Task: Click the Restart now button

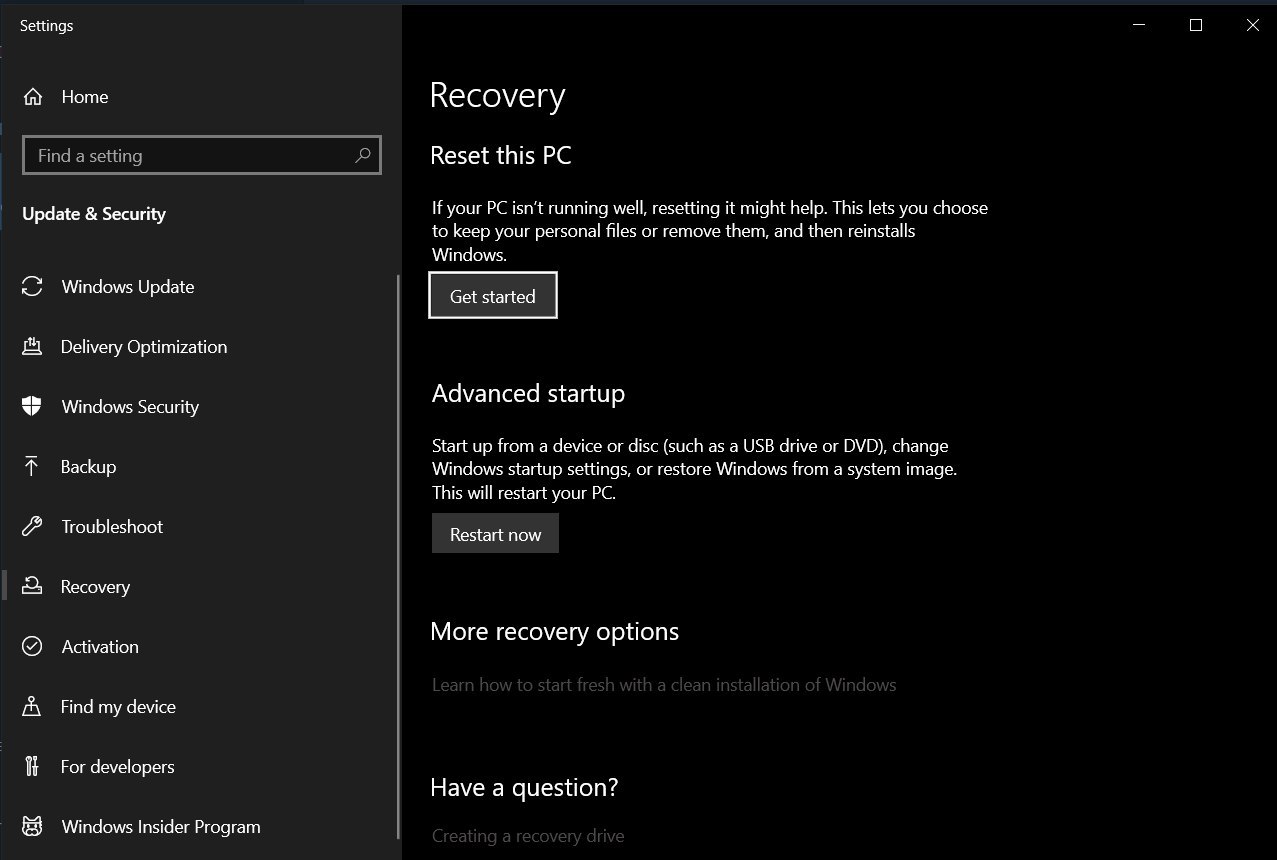Action: pyautogui.click(x=495, y=534)
